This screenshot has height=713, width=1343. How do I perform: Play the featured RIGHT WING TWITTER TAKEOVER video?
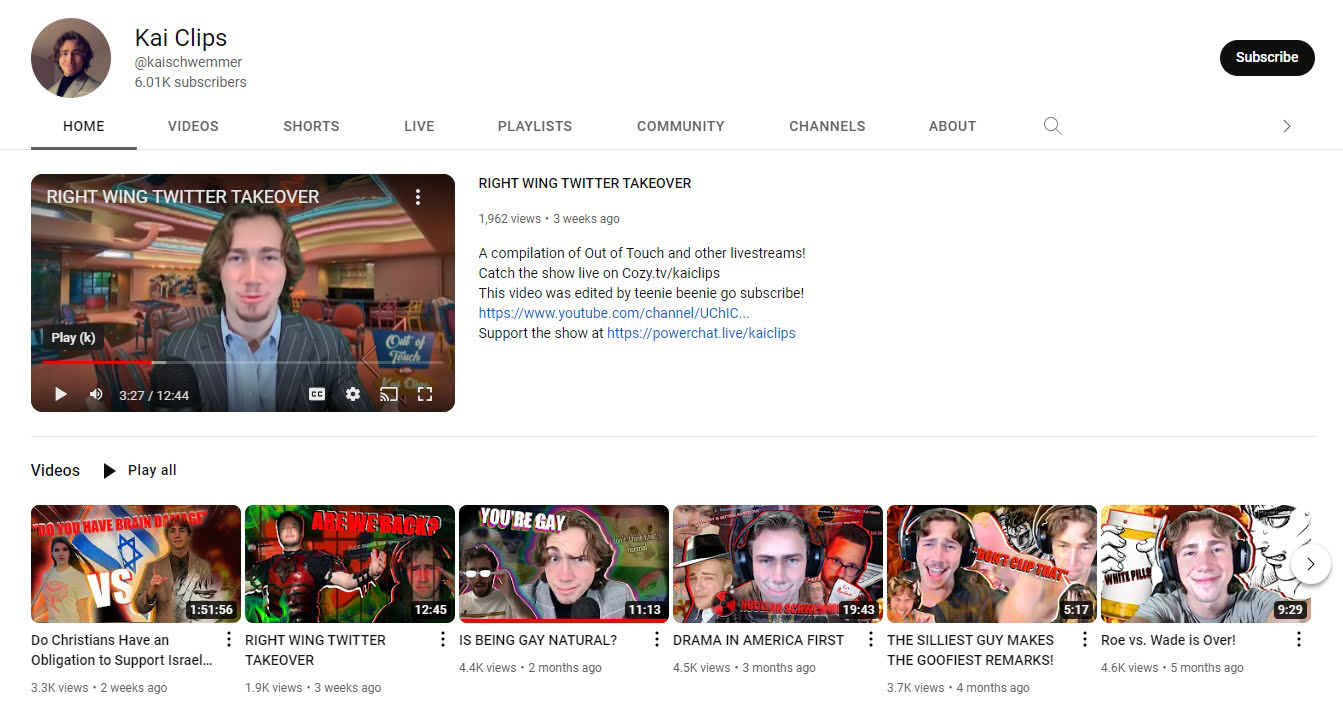pyautogui.click(x=59, y=394)
